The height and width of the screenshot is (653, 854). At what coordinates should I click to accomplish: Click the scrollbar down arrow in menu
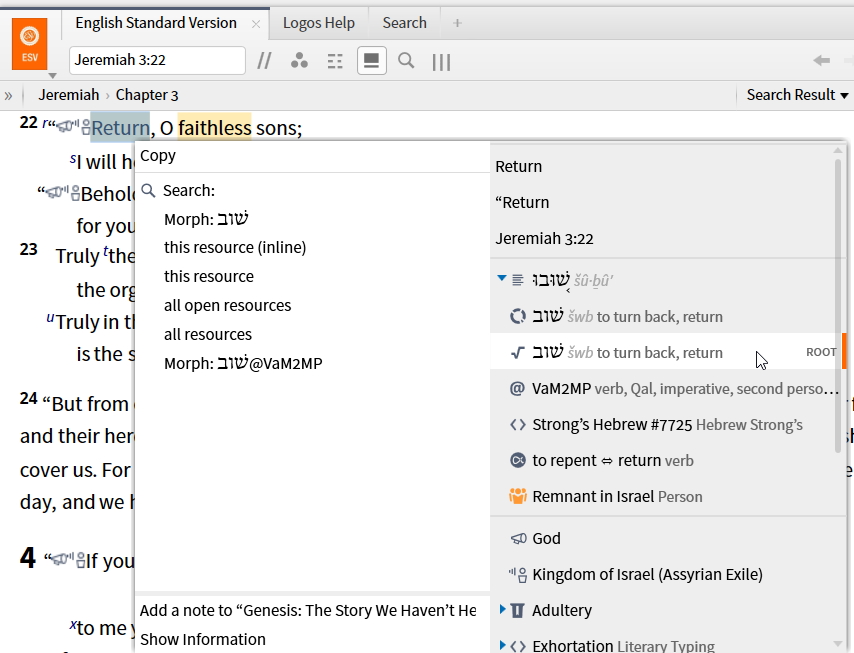tap(839, 644)
